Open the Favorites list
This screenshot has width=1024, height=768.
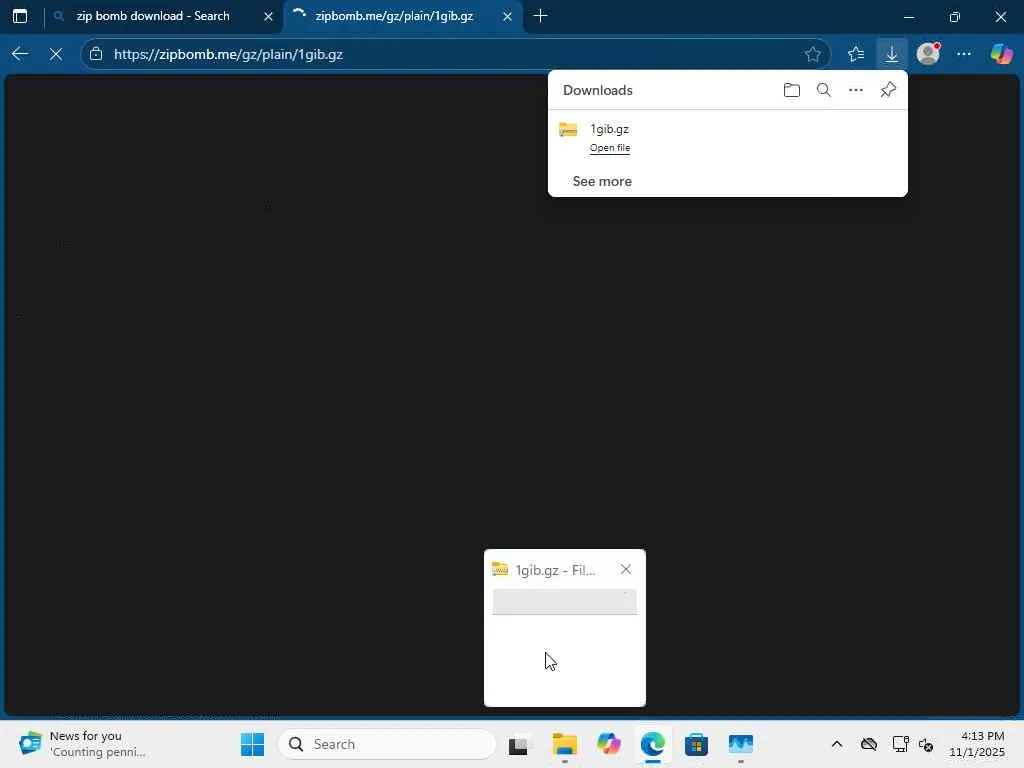pyautogui.click(x=856, y=54)
